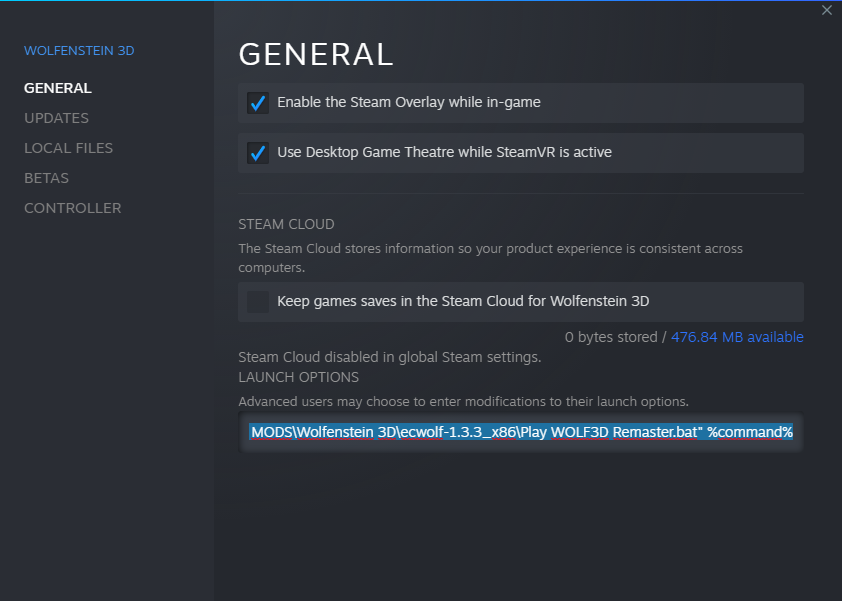The image size is (842, 601).
Task: Click the Keep games saves label text
Action: pos(463,302)
